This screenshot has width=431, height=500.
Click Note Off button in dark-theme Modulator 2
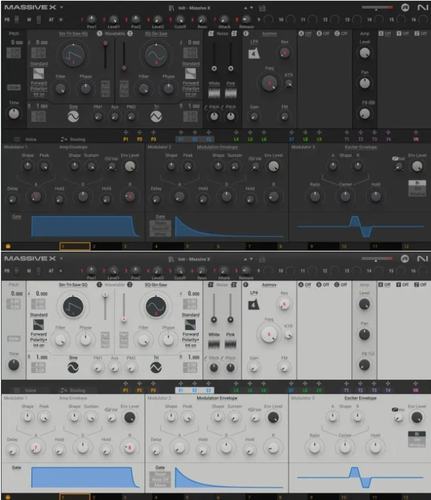pyautogui.click(x=160, y=228)
